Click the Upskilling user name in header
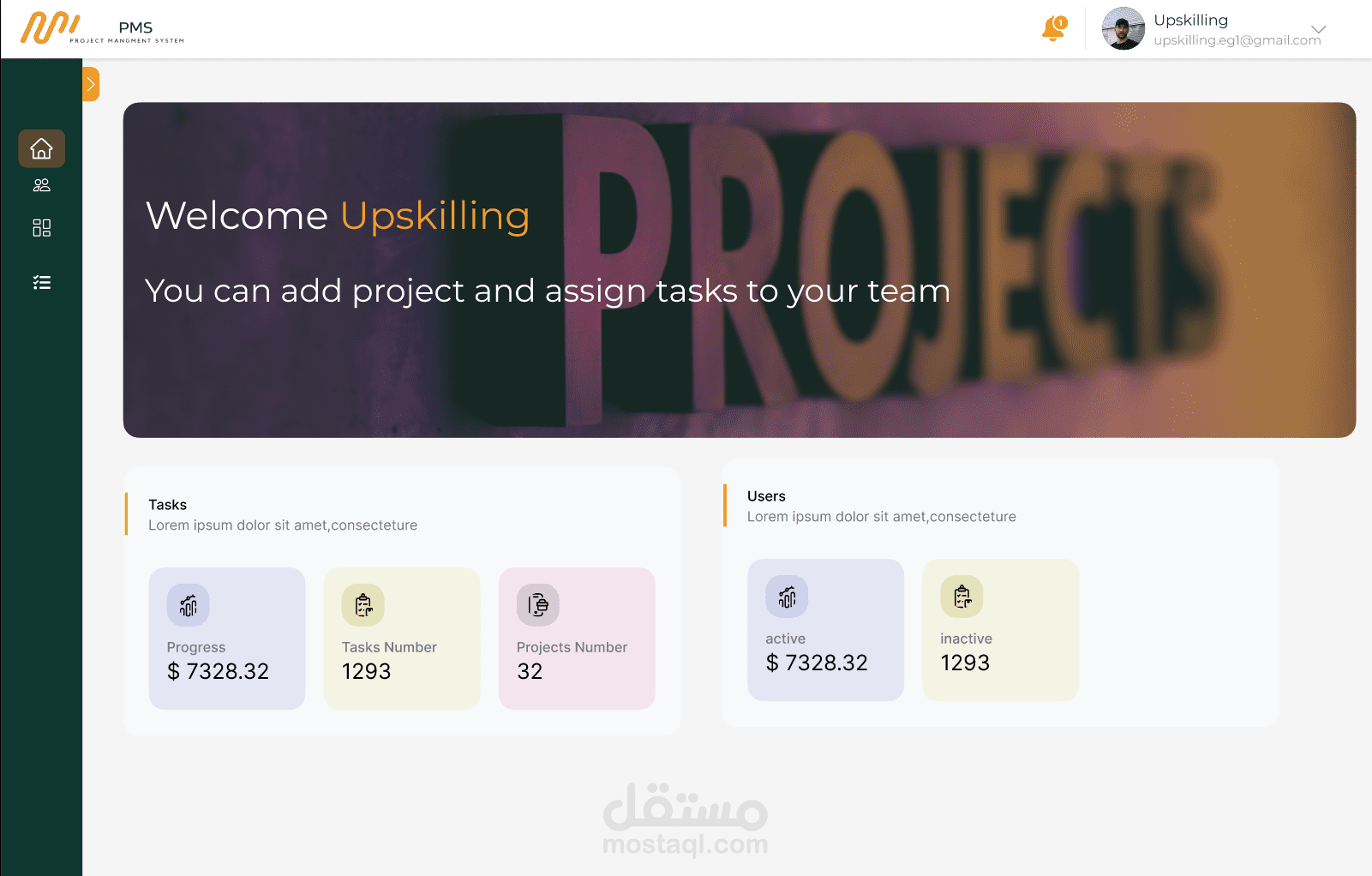Viewport: 1372px width, 876px height. click(1190, 20)
